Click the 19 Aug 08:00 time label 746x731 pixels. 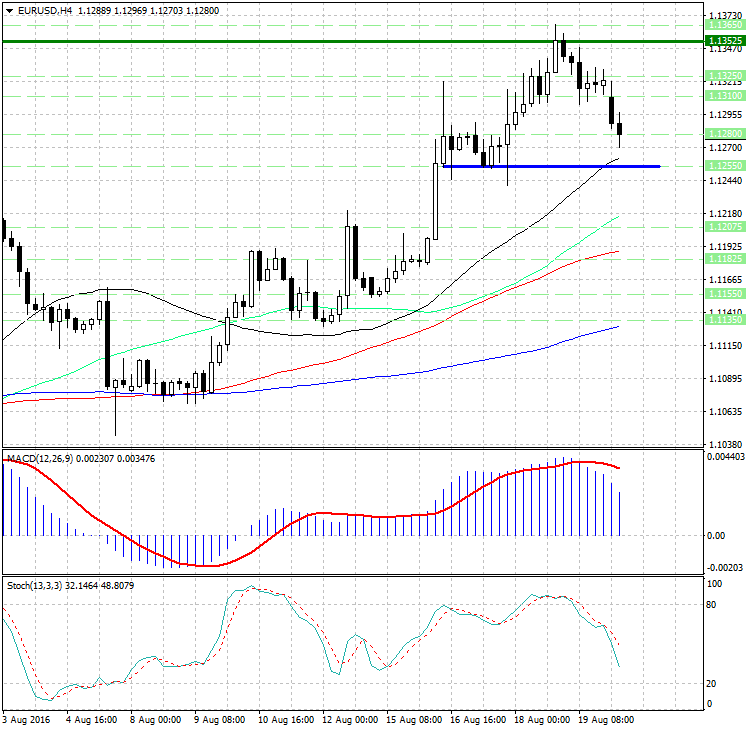click(x=610, y=719)
